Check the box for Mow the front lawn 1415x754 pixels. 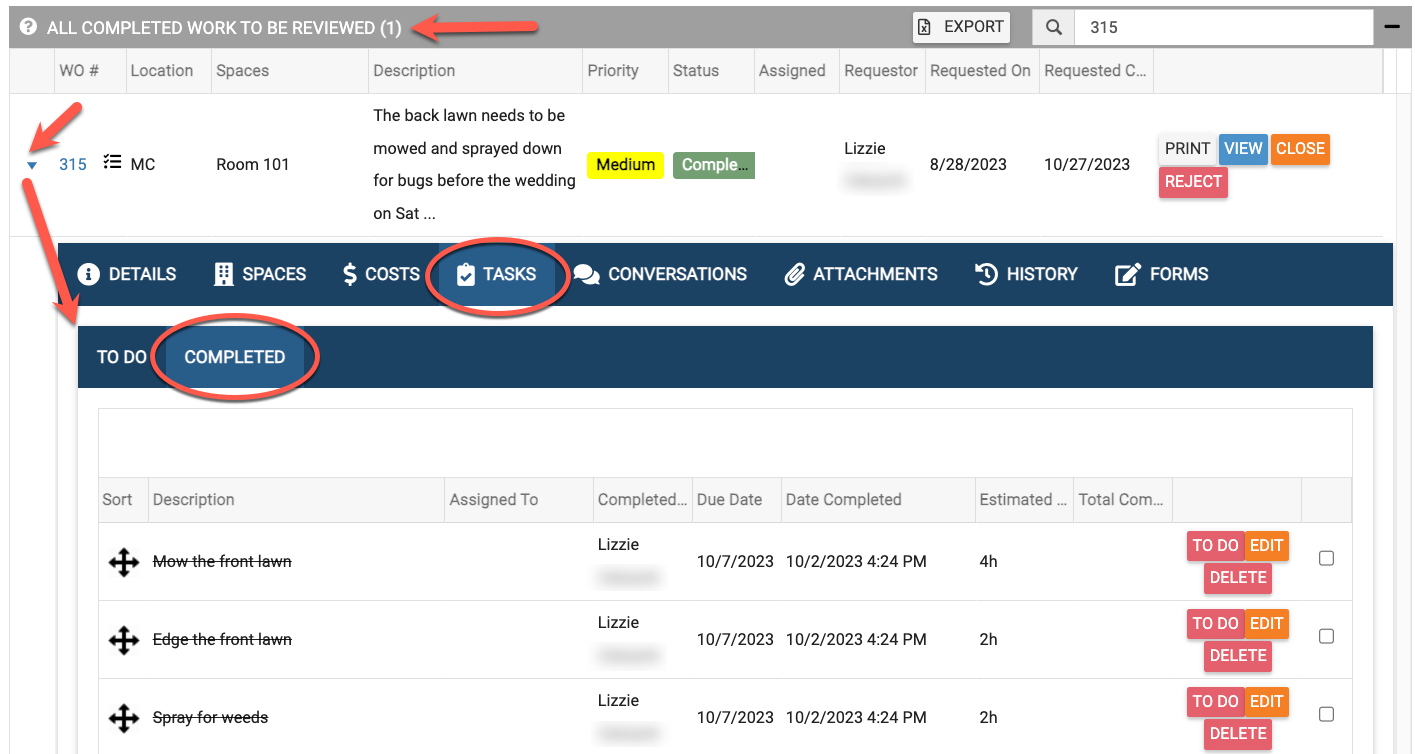point(1326,559)
